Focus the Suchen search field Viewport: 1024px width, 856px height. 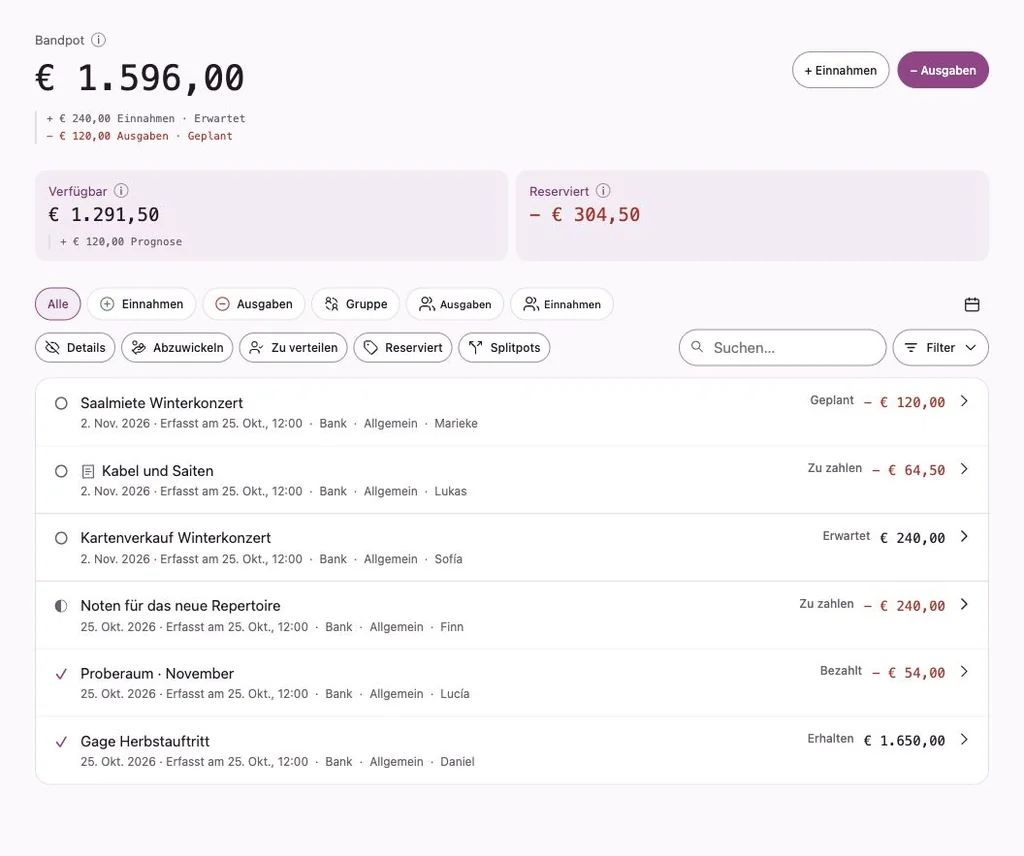pos(782,347)
